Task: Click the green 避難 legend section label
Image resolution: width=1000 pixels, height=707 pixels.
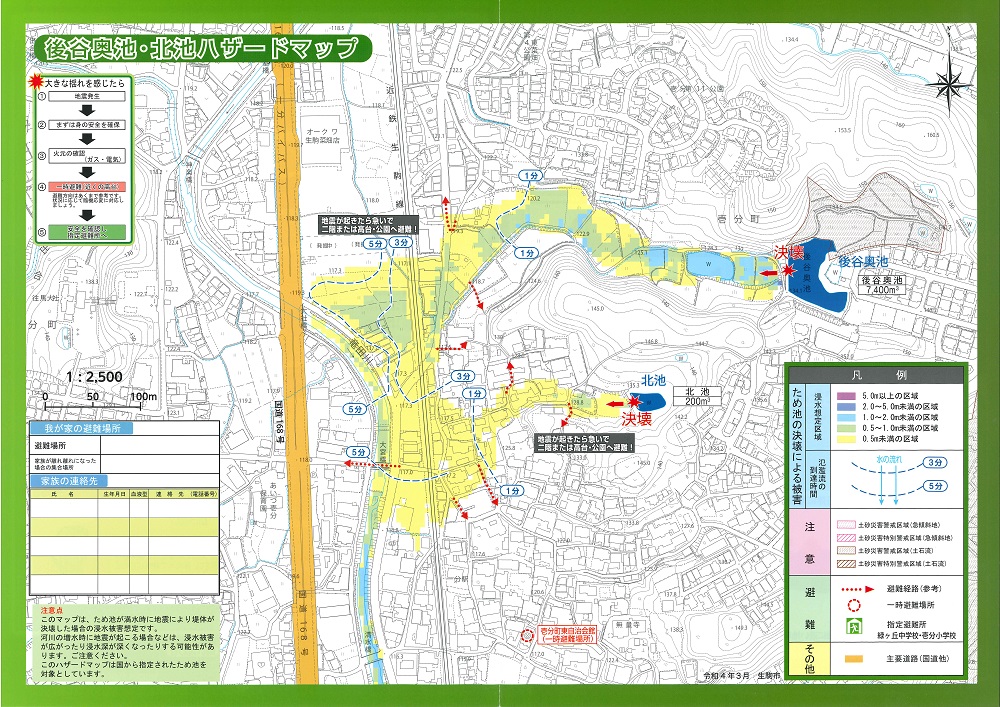Action: tap(810, 609)
